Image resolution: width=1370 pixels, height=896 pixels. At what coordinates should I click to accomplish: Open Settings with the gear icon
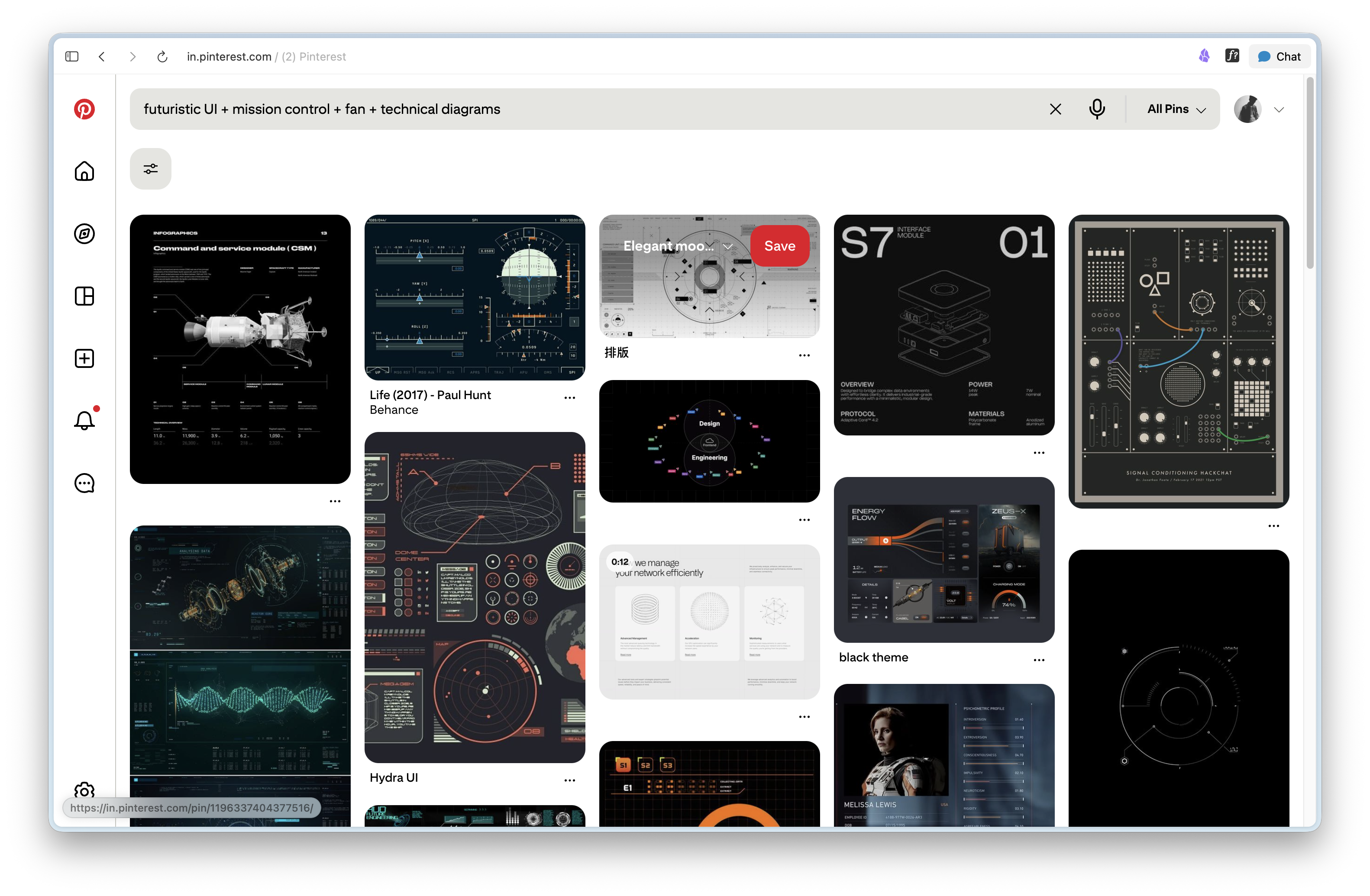(x=84, y=791)
